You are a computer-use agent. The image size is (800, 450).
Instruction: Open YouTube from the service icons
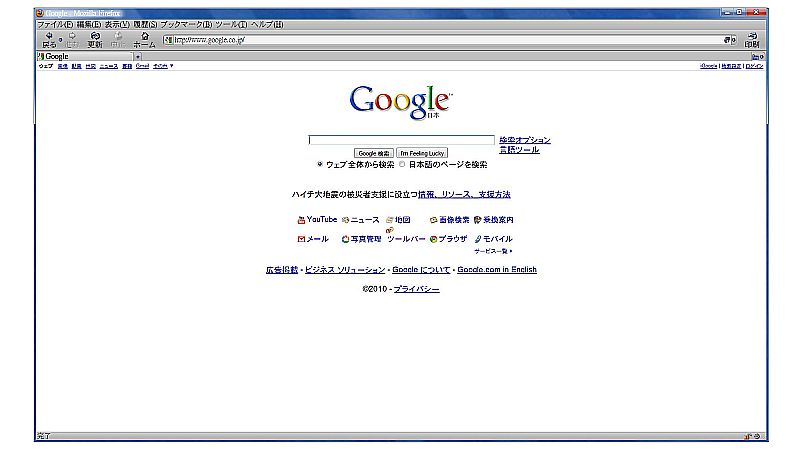click(317, 219)
